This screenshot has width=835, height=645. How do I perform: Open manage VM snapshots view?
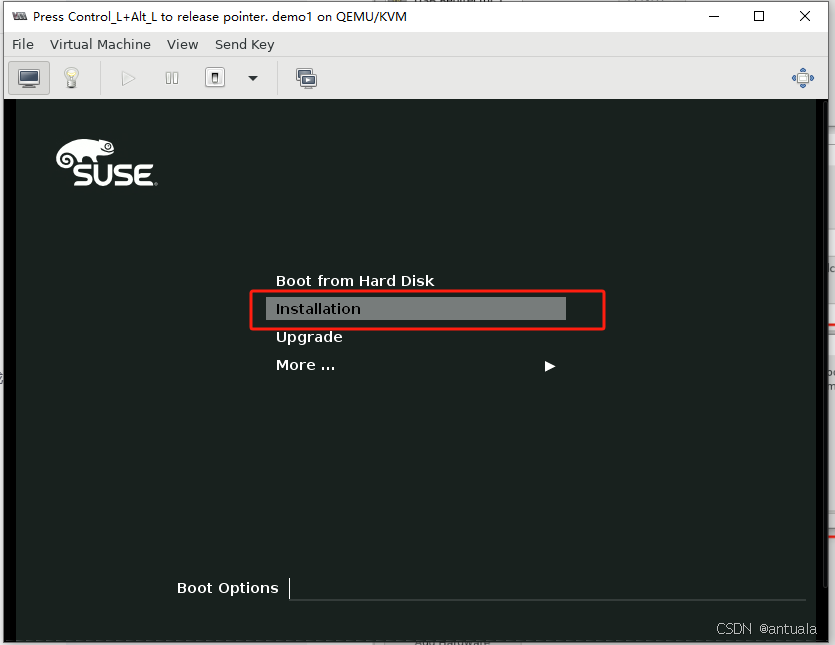point(306,79)
